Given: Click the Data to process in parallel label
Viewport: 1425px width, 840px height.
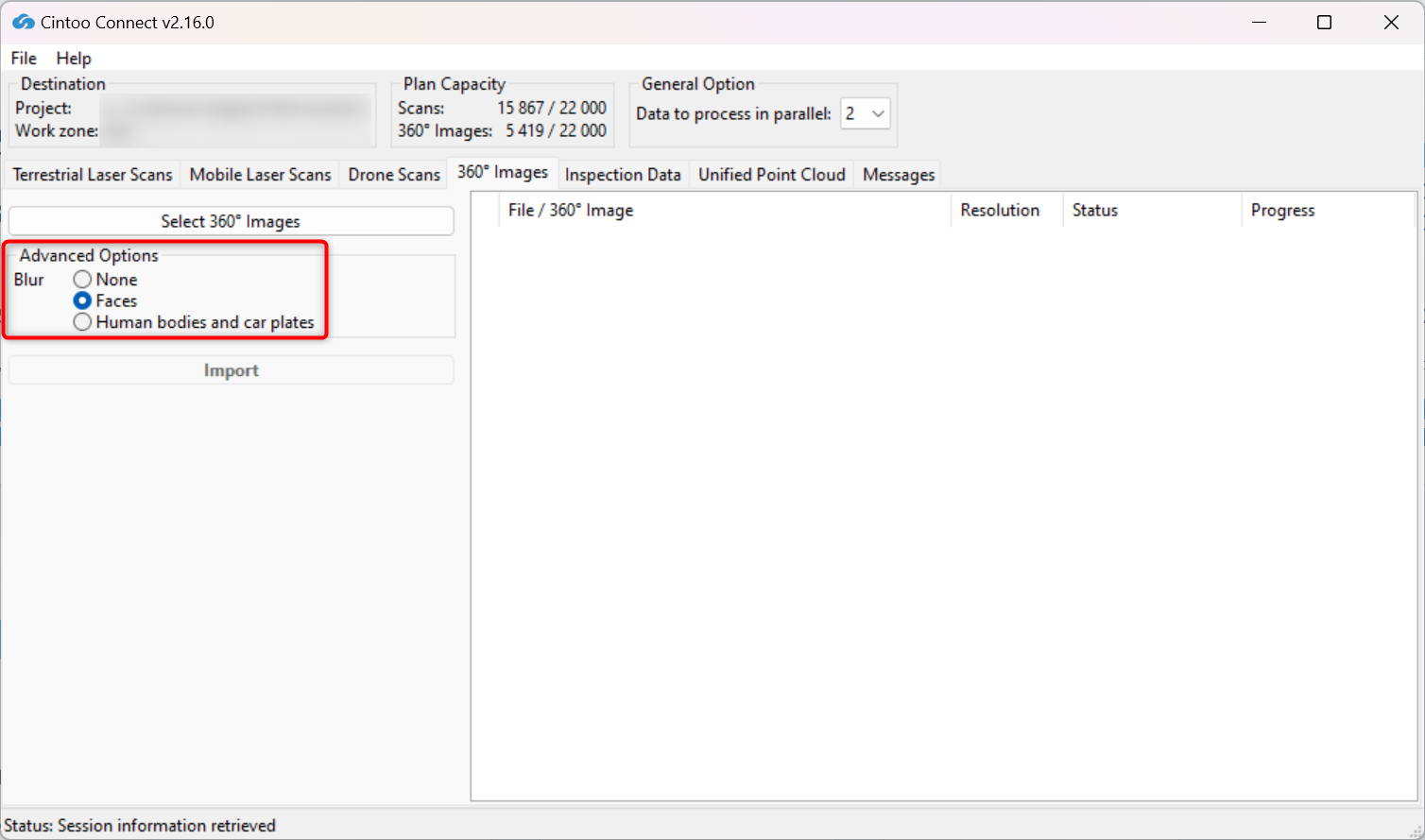Looking at the screenshot, I should (733, 113).
